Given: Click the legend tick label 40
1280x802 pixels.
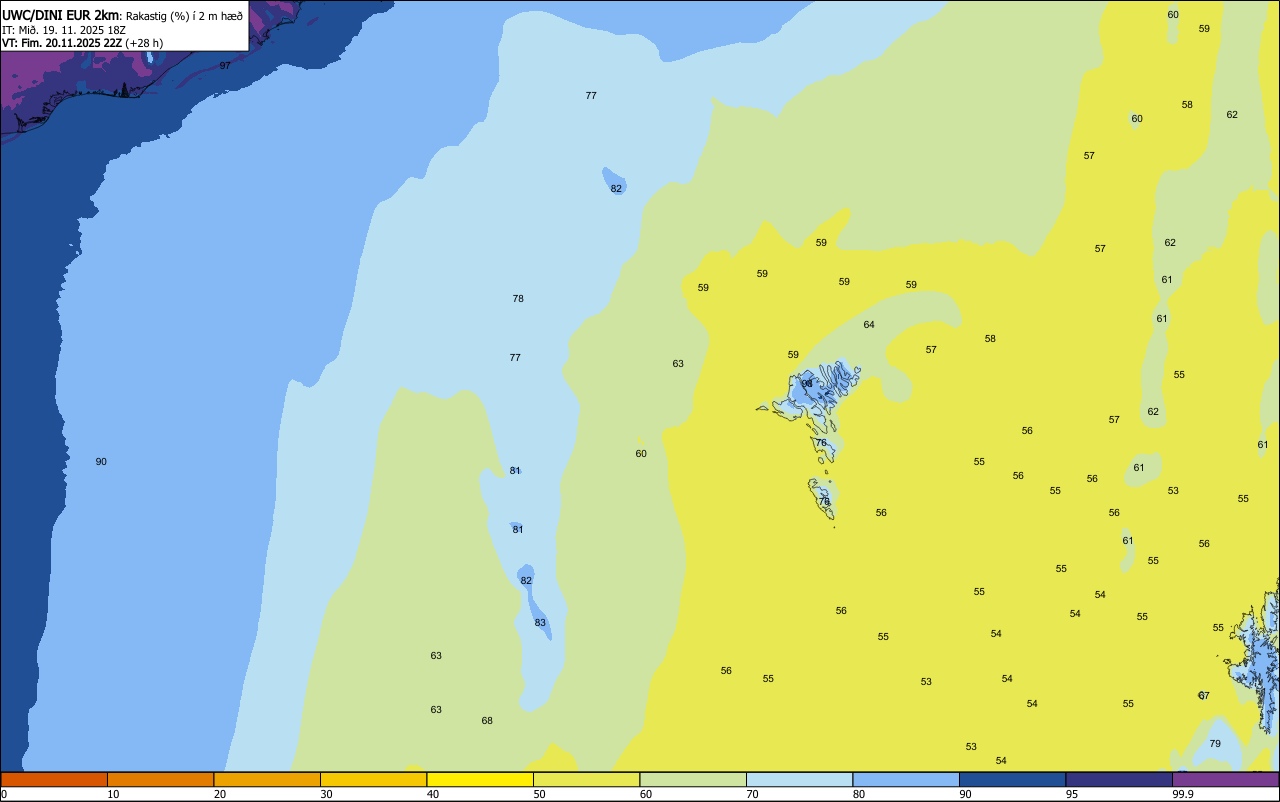Looking at the screenshot, I should tap(433, 794).
